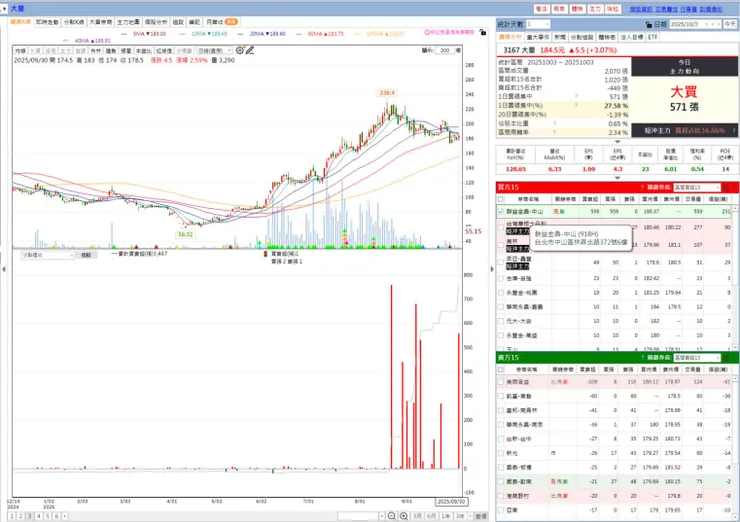
Task: Open the sub-chart indicator dropdown below chart
Action: [48, 255]
